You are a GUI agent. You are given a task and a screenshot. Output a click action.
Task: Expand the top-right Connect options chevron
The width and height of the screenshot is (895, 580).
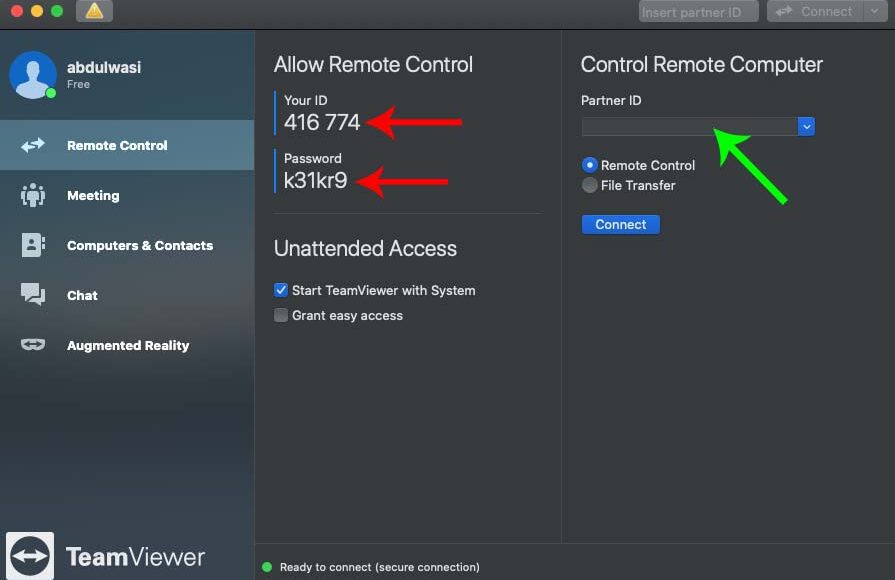[x=874, y=11]
